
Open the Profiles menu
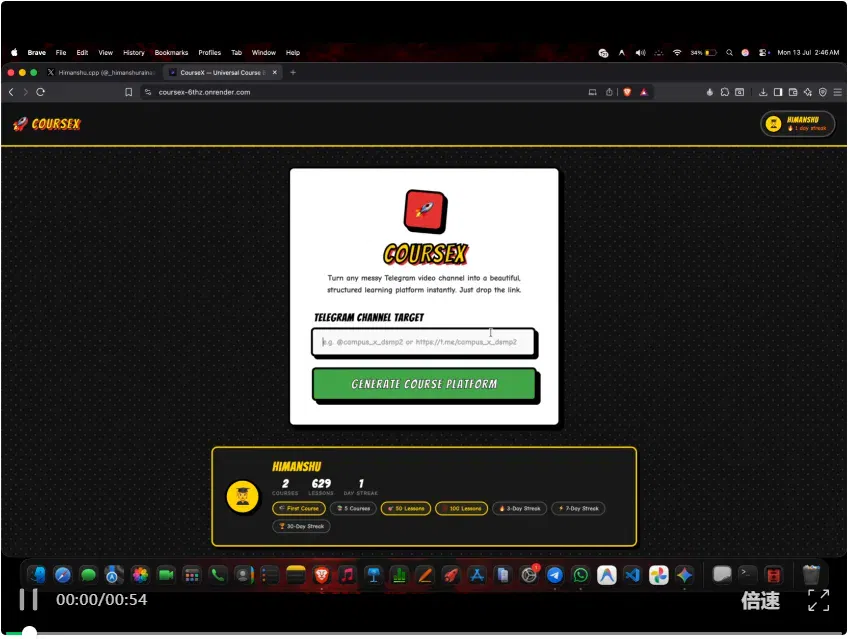pyautogui.click(x=209, y=53)
